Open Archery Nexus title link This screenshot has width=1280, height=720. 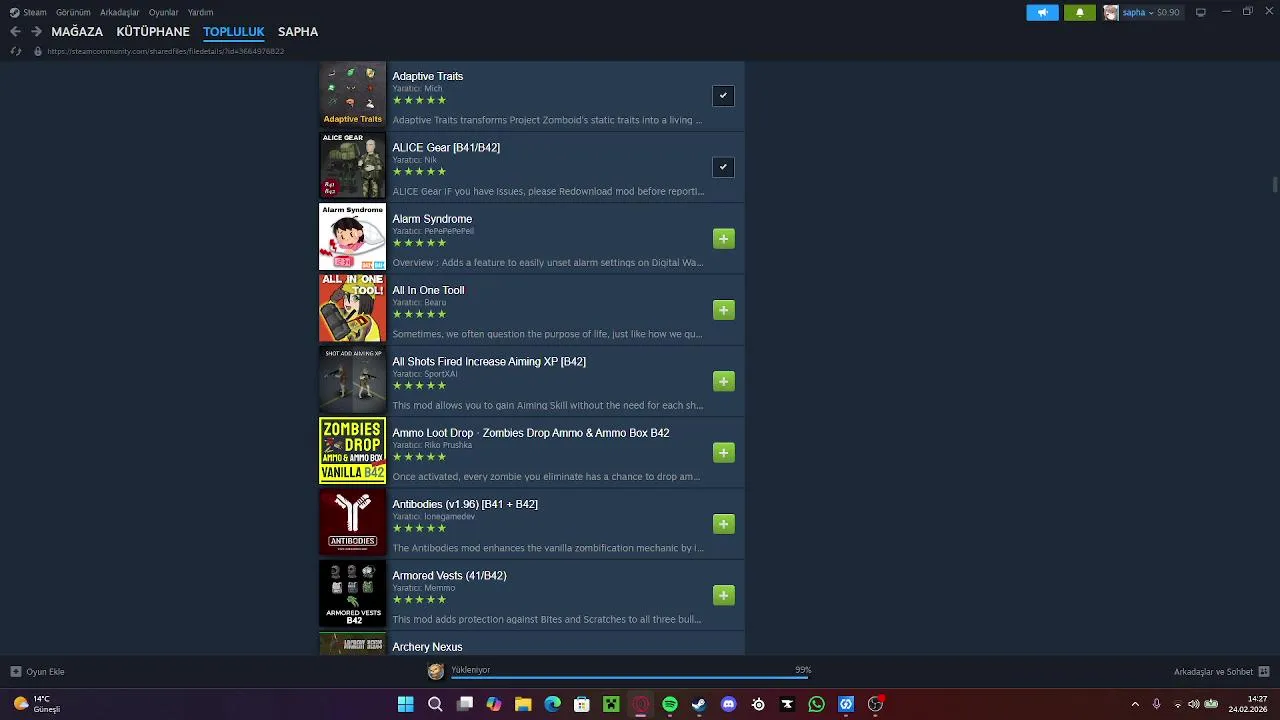click(x=427, y=647)
